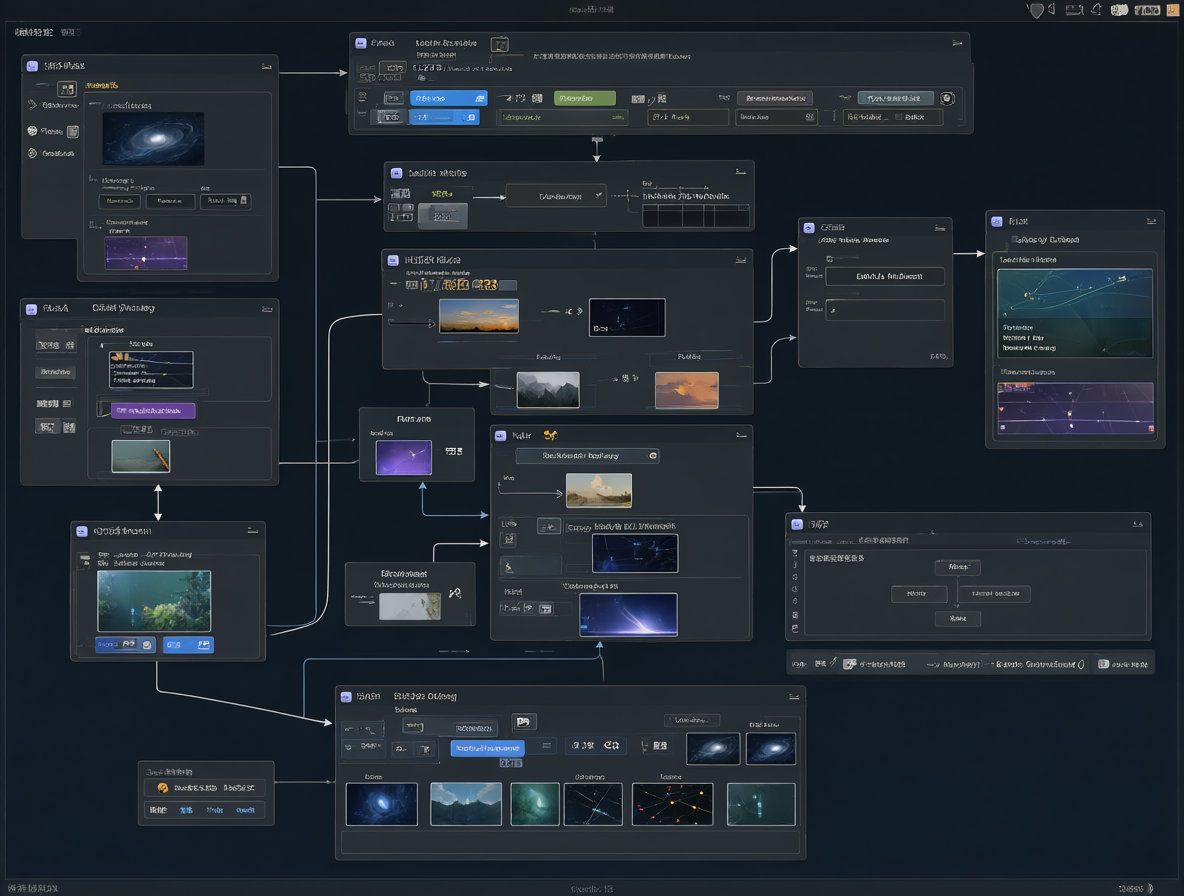This screenshot has height=896, width=1184.
Task: Click the speaker icon in the top-right tray
Action: pos(1052,9)
